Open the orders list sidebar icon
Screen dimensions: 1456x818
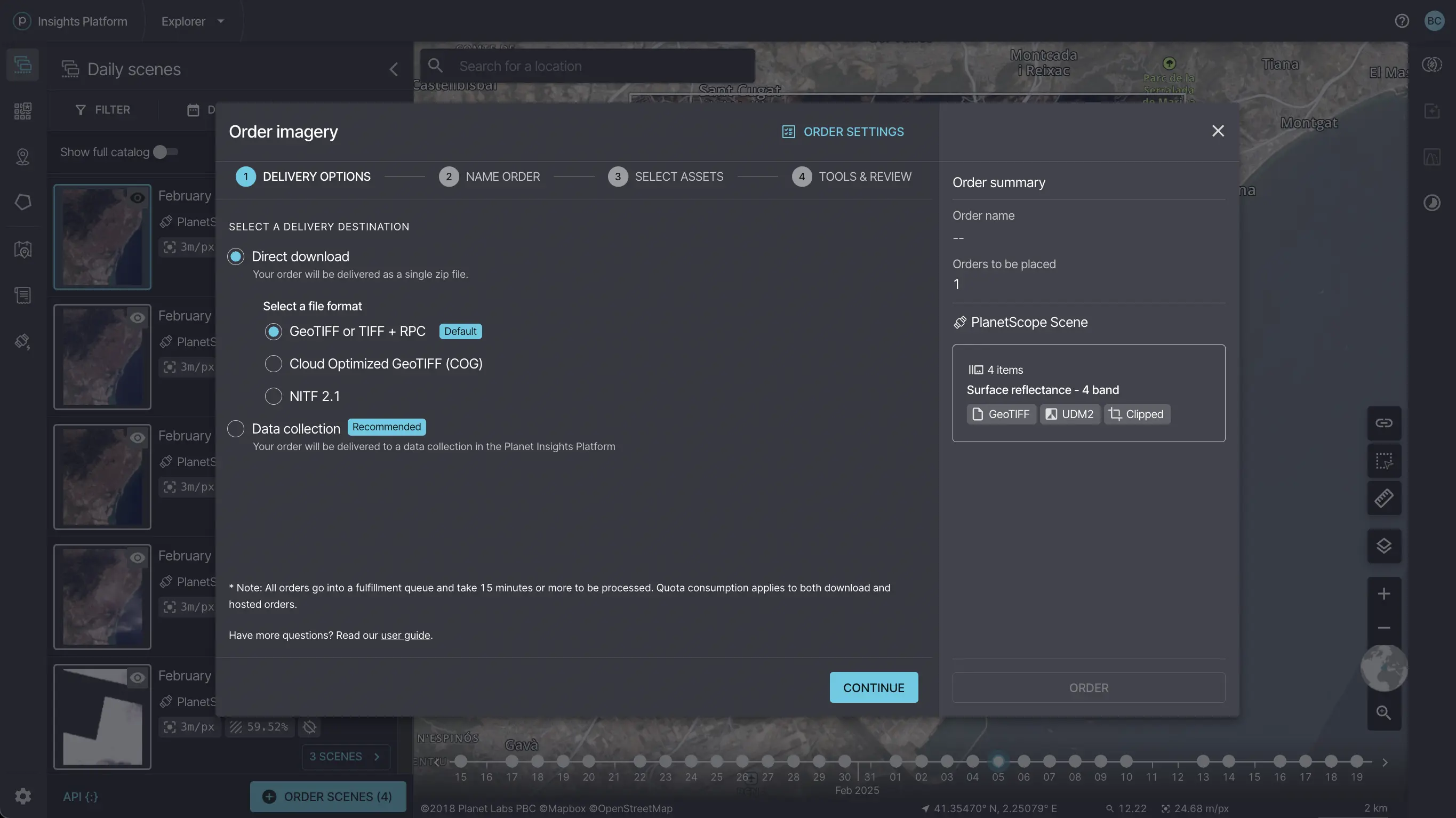tap(22, 295)
